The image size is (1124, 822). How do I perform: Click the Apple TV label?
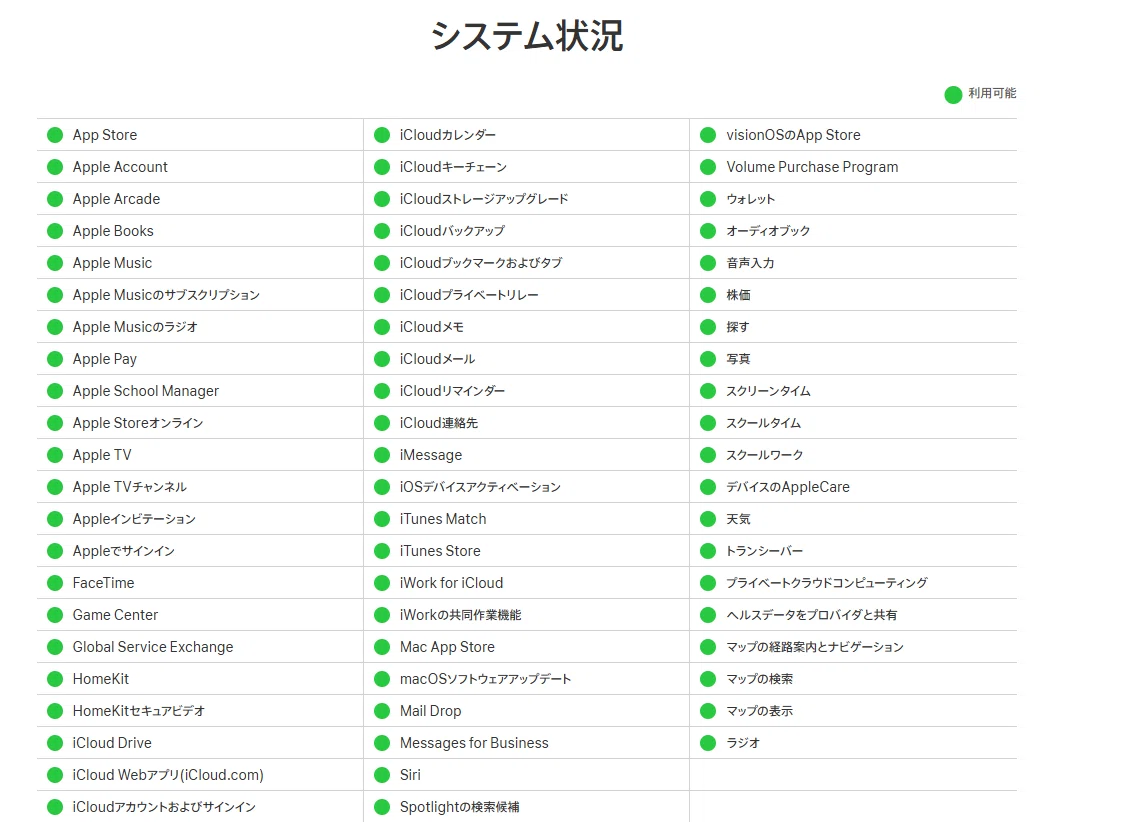(x=102, y=455)
